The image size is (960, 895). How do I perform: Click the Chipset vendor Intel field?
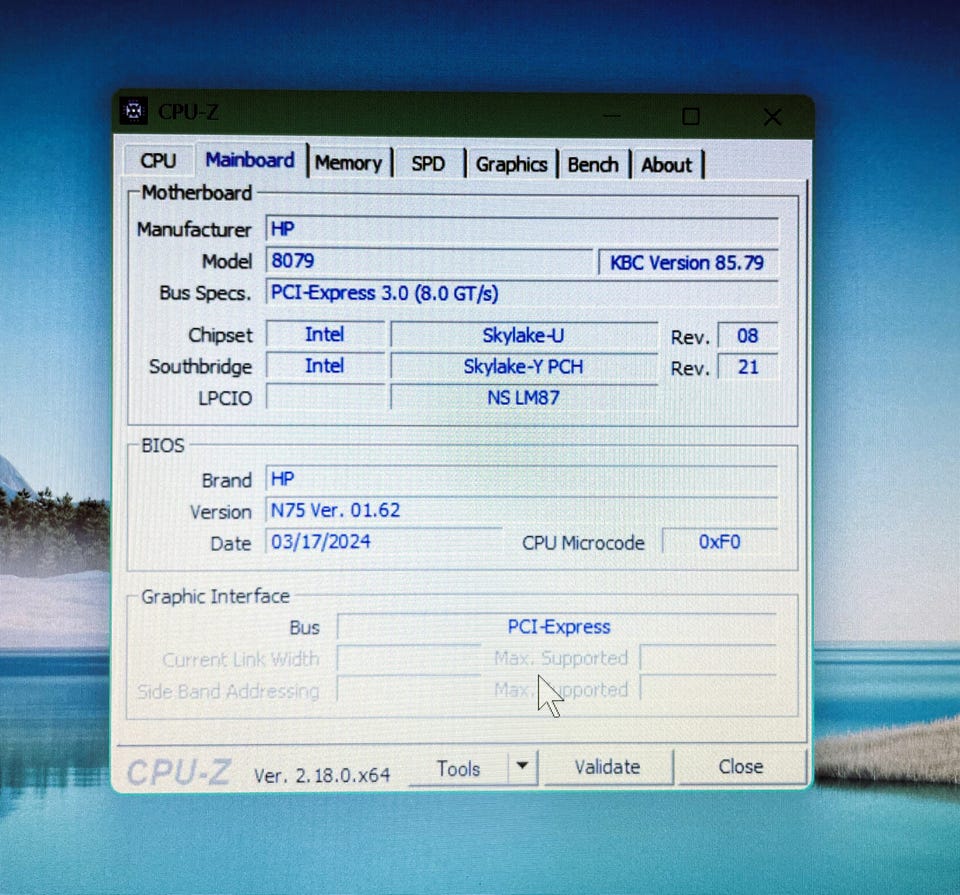[325, 334]
